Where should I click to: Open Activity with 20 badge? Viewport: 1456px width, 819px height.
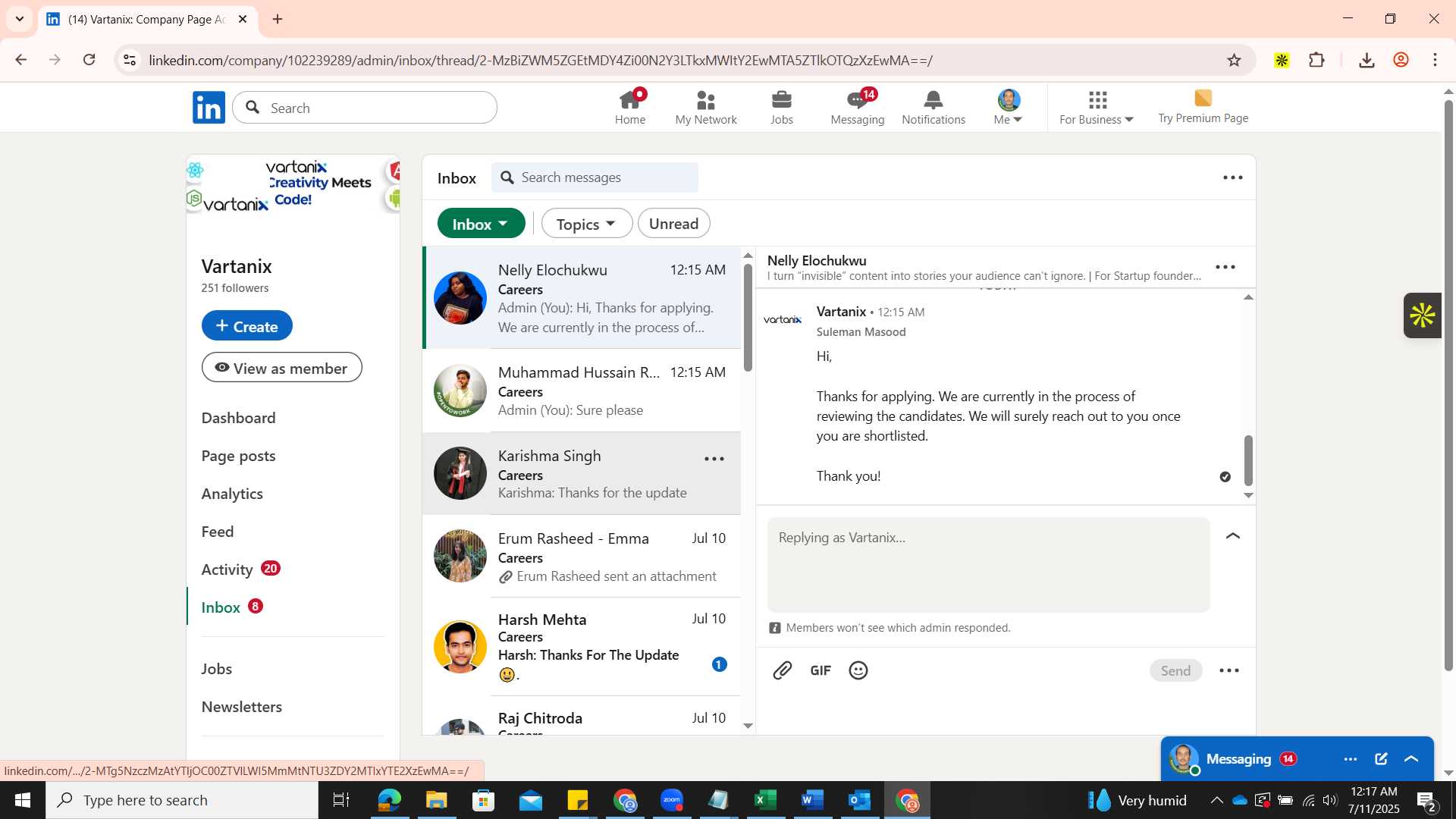tap(241, 570)
